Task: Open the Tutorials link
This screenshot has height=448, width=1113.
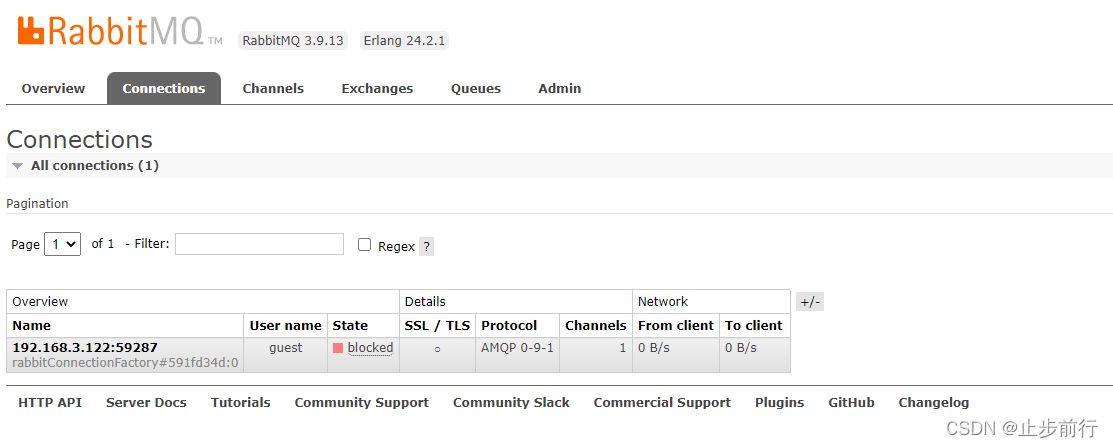Action: [x=241, y=403]
